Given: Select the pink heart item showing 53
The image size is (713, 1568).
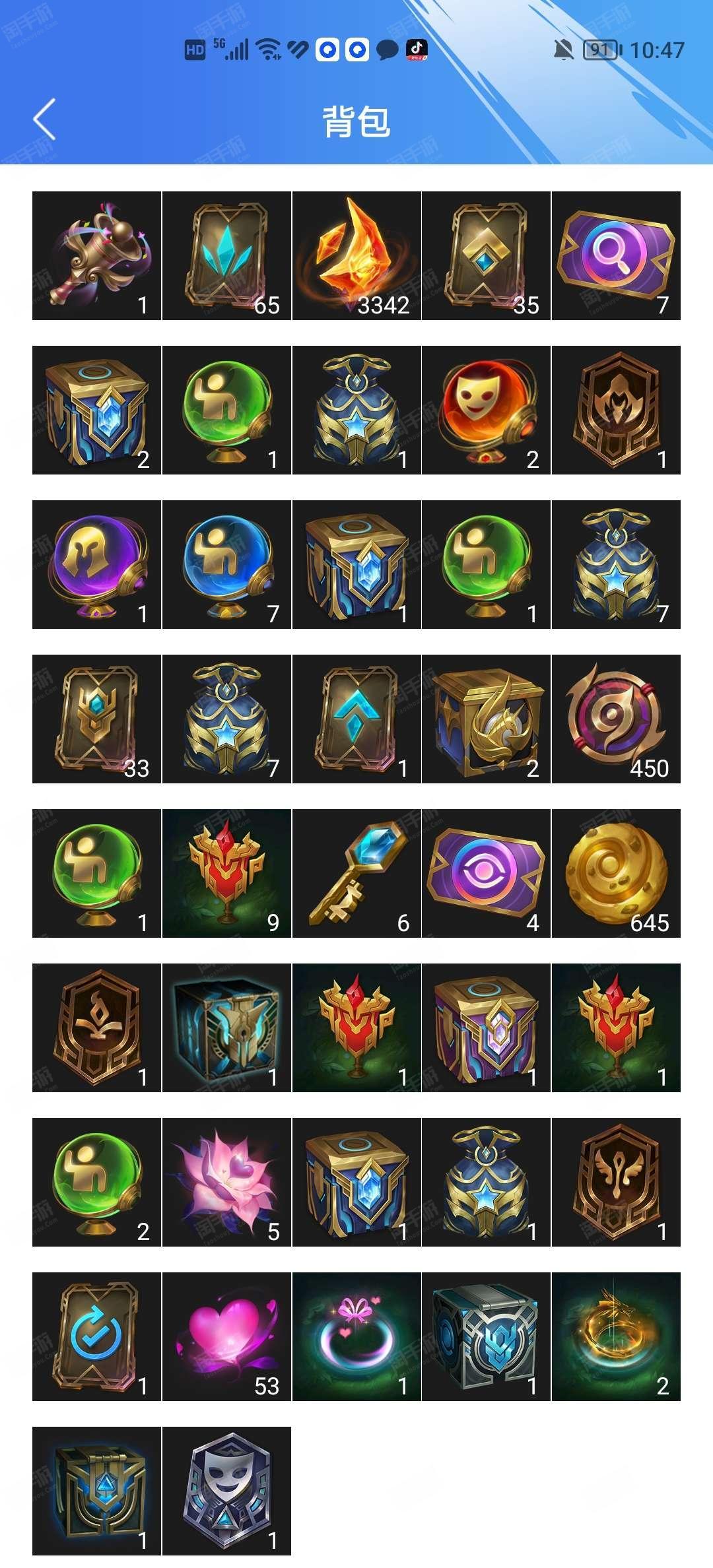Looking at the screenshot, I should pyautogui.click(x=226, y=1337).
